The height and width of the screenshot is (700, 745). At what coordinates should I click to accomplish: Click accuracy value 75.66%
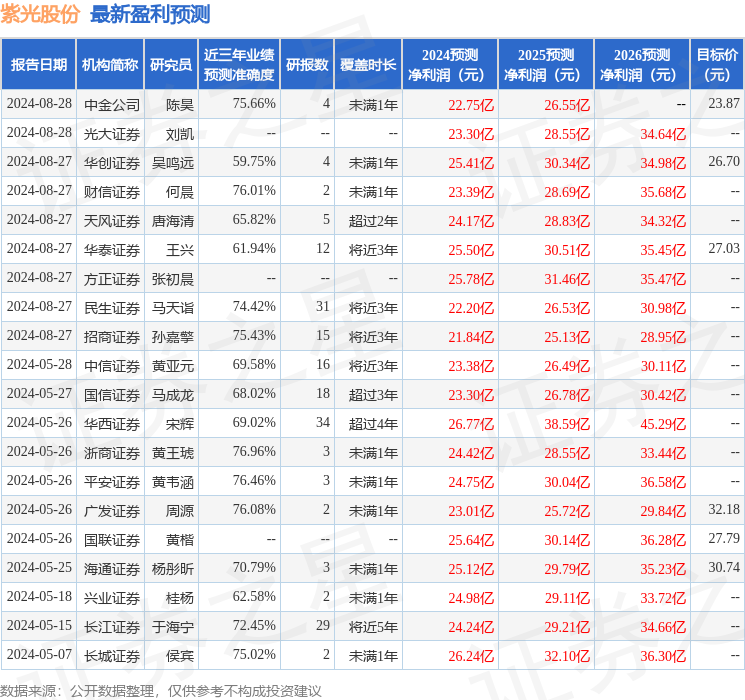[x=254, y=103]
